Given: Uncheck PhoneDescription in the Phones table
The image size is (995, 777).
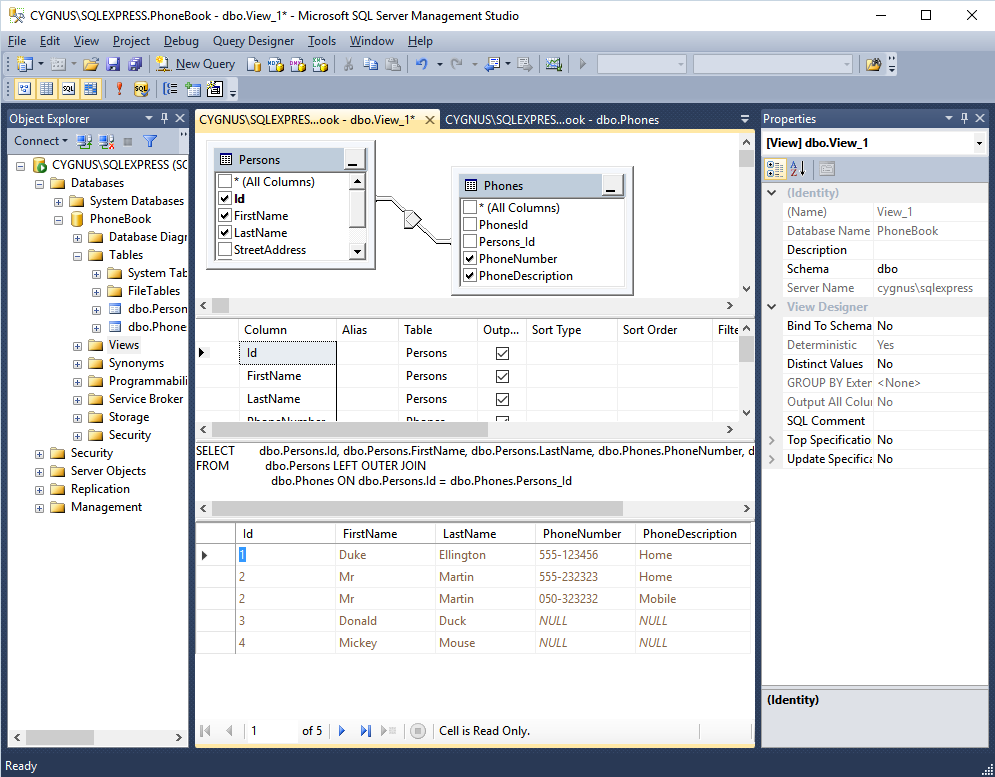Looking at the screenshot, I should click(470, 276).
